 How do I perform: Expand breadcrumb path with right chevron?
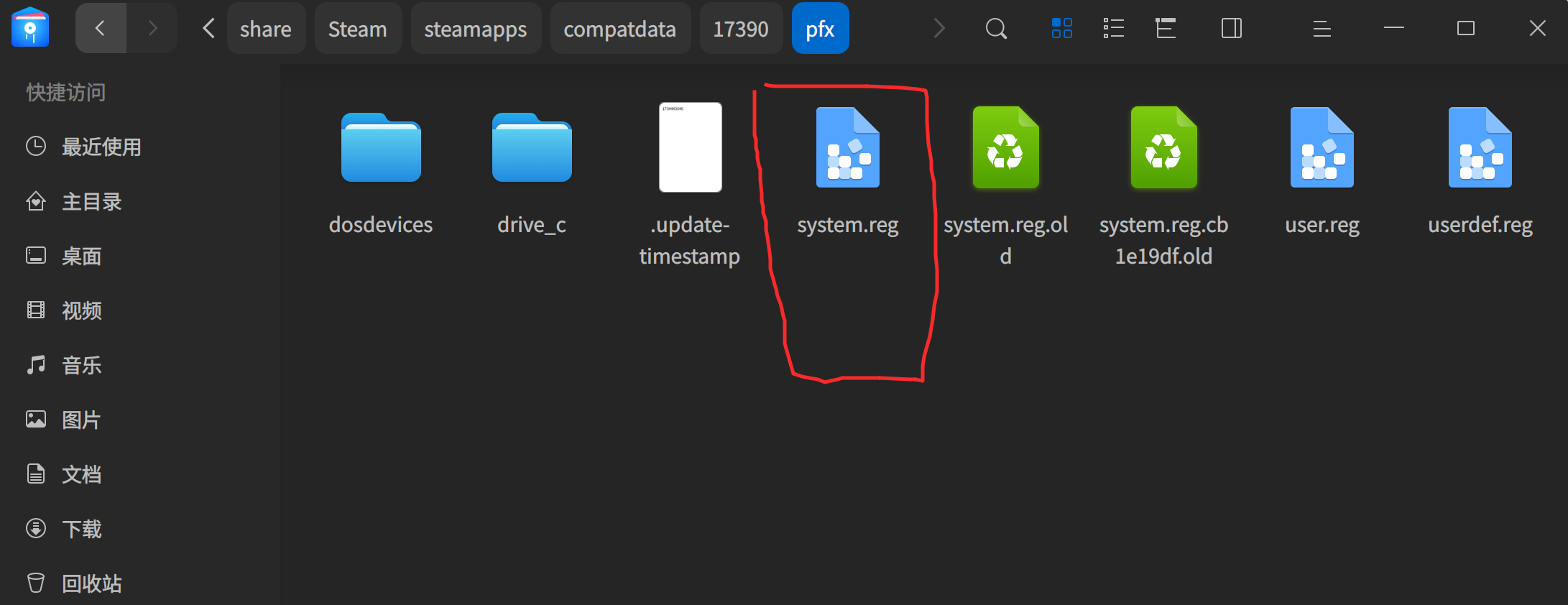(939, 28)
